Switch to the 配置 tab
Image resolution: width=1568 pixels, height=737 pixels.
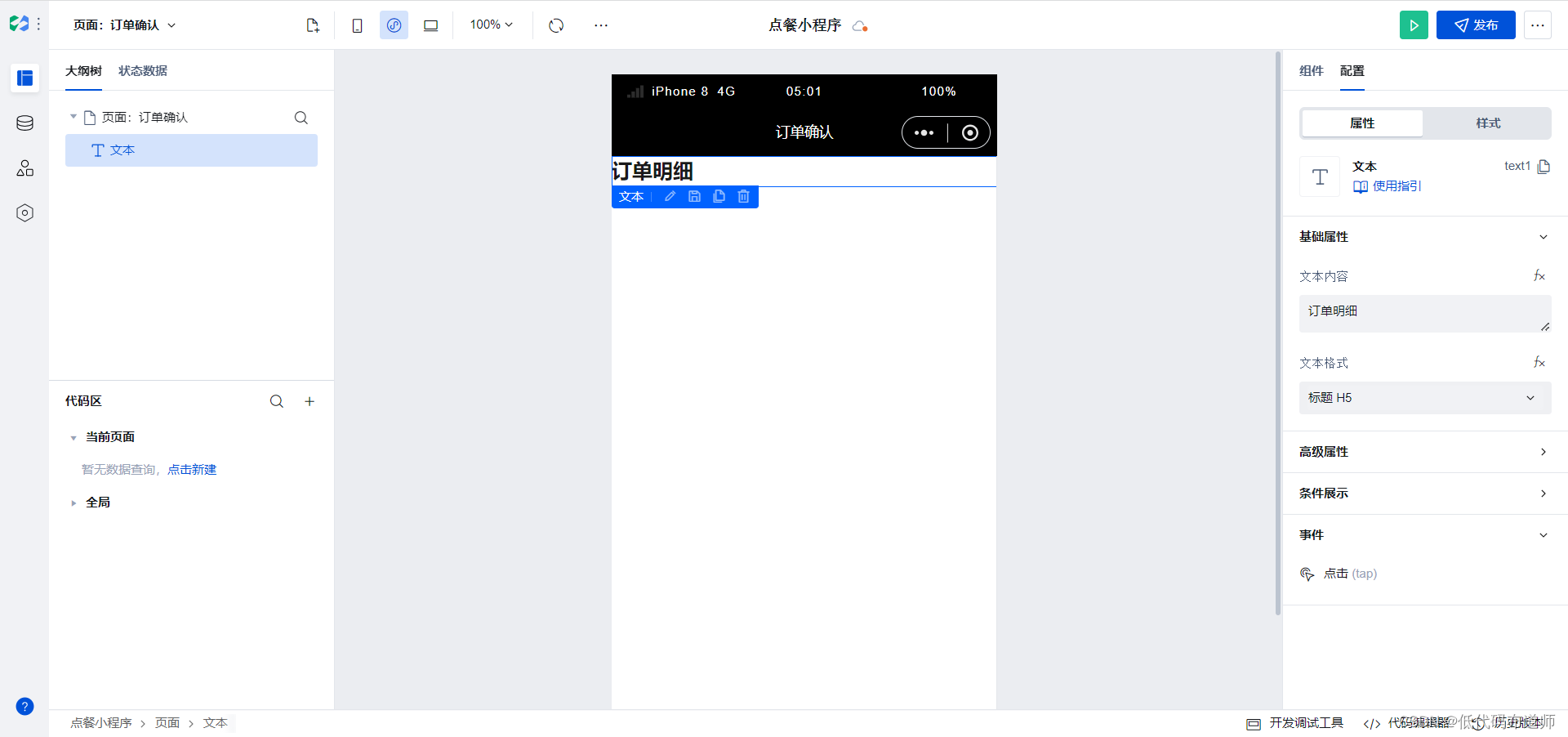point(1352,71)
